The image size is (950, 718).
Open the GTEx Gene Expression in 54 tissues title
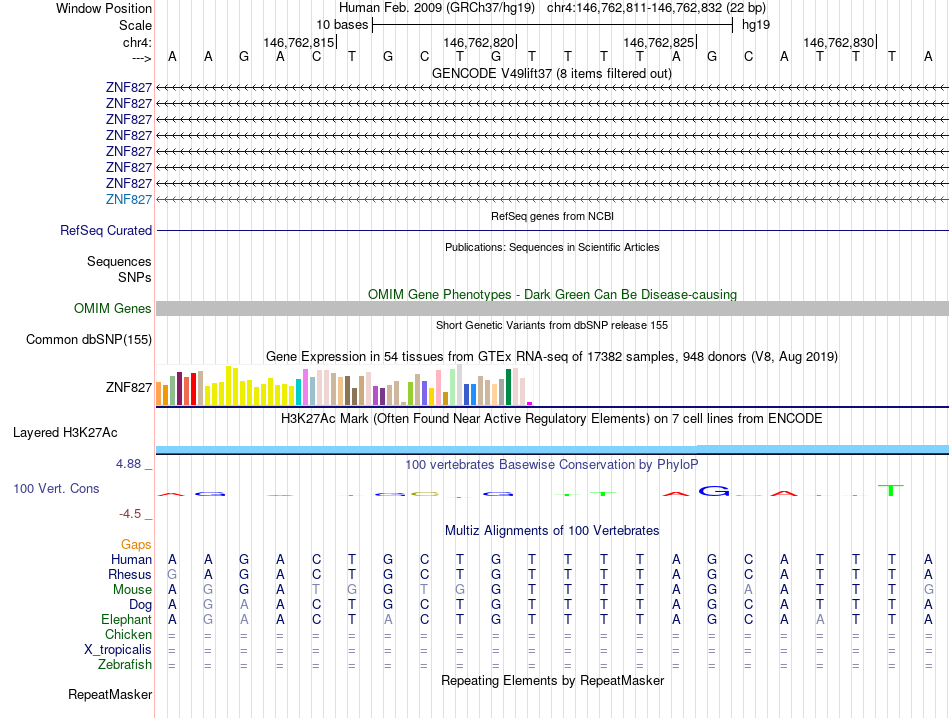(x=552, y=356)
